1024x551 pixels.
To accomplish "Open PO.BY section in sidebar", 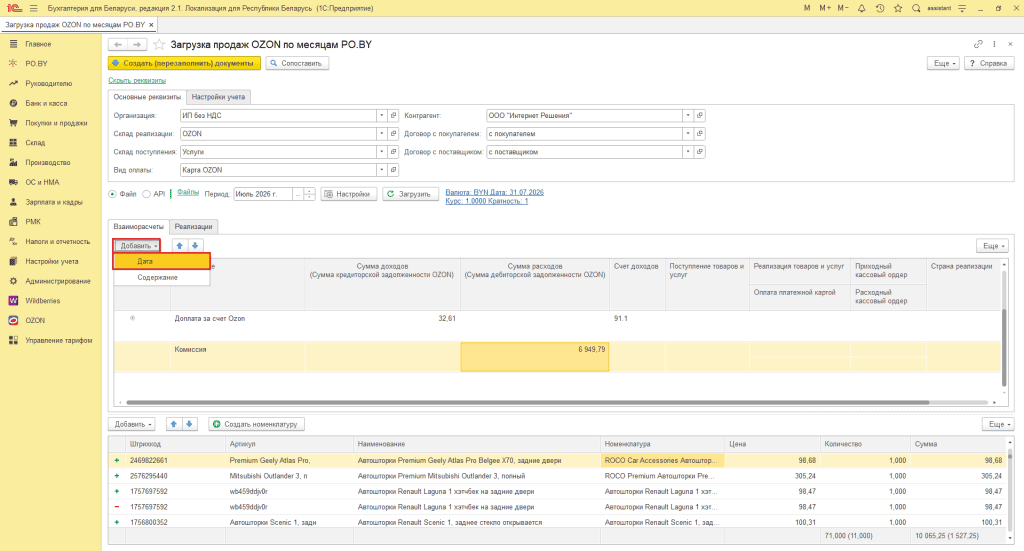I will pyautogui.click(x=36, y=63).
